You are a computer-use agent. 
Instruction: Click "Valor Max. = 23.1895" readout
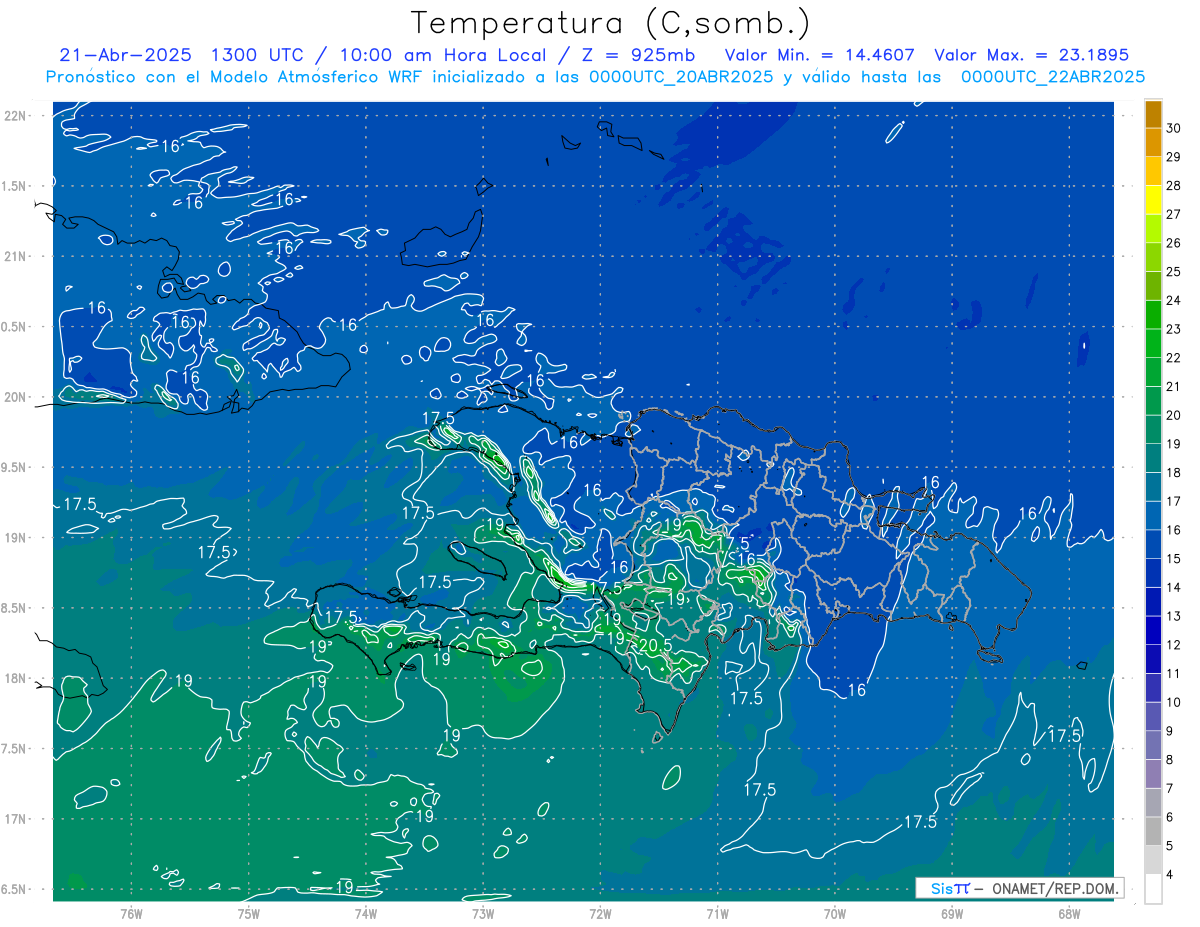(1031, 55)
